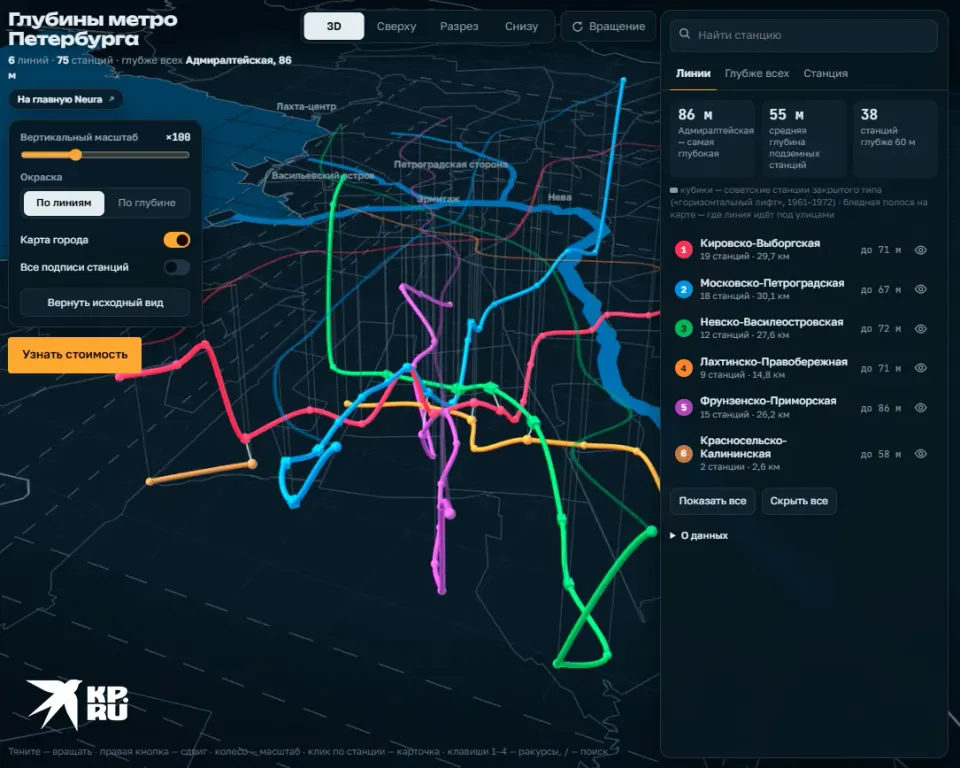
Task: Click the green line 3 badge
Action: [683, 329]
